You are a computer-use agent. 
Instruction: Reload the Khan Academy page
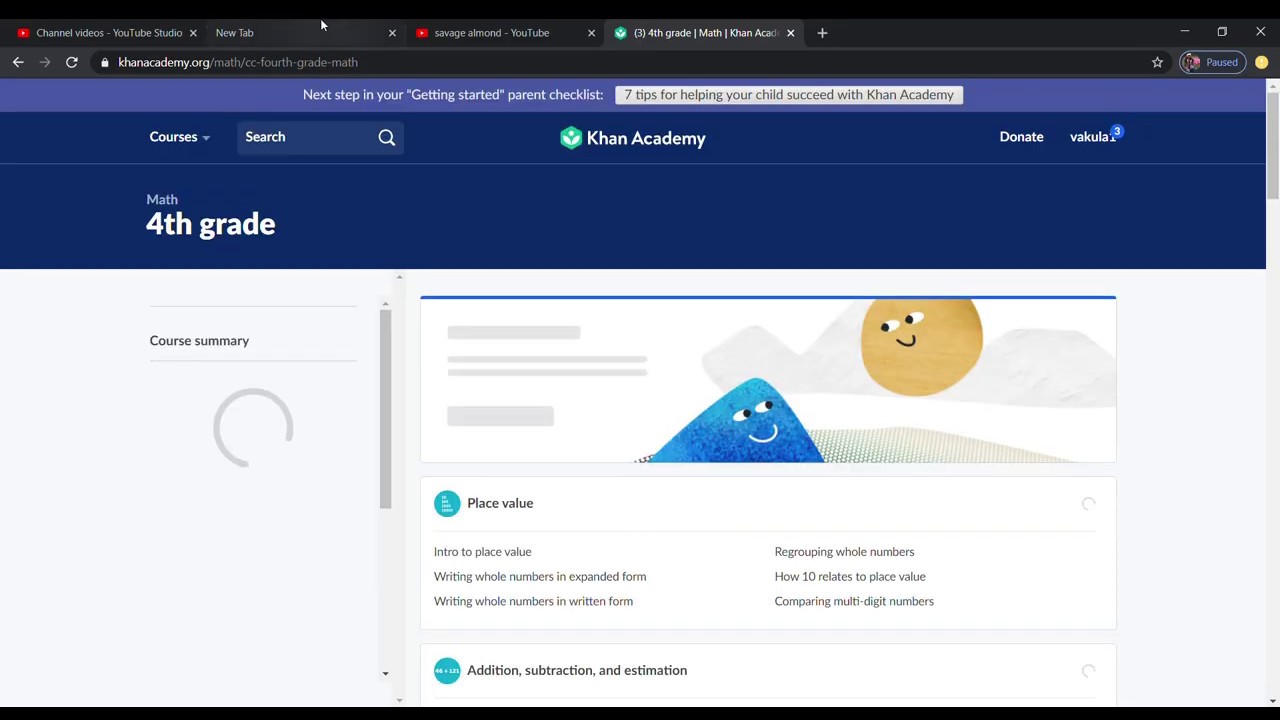(x=72, y=62)
